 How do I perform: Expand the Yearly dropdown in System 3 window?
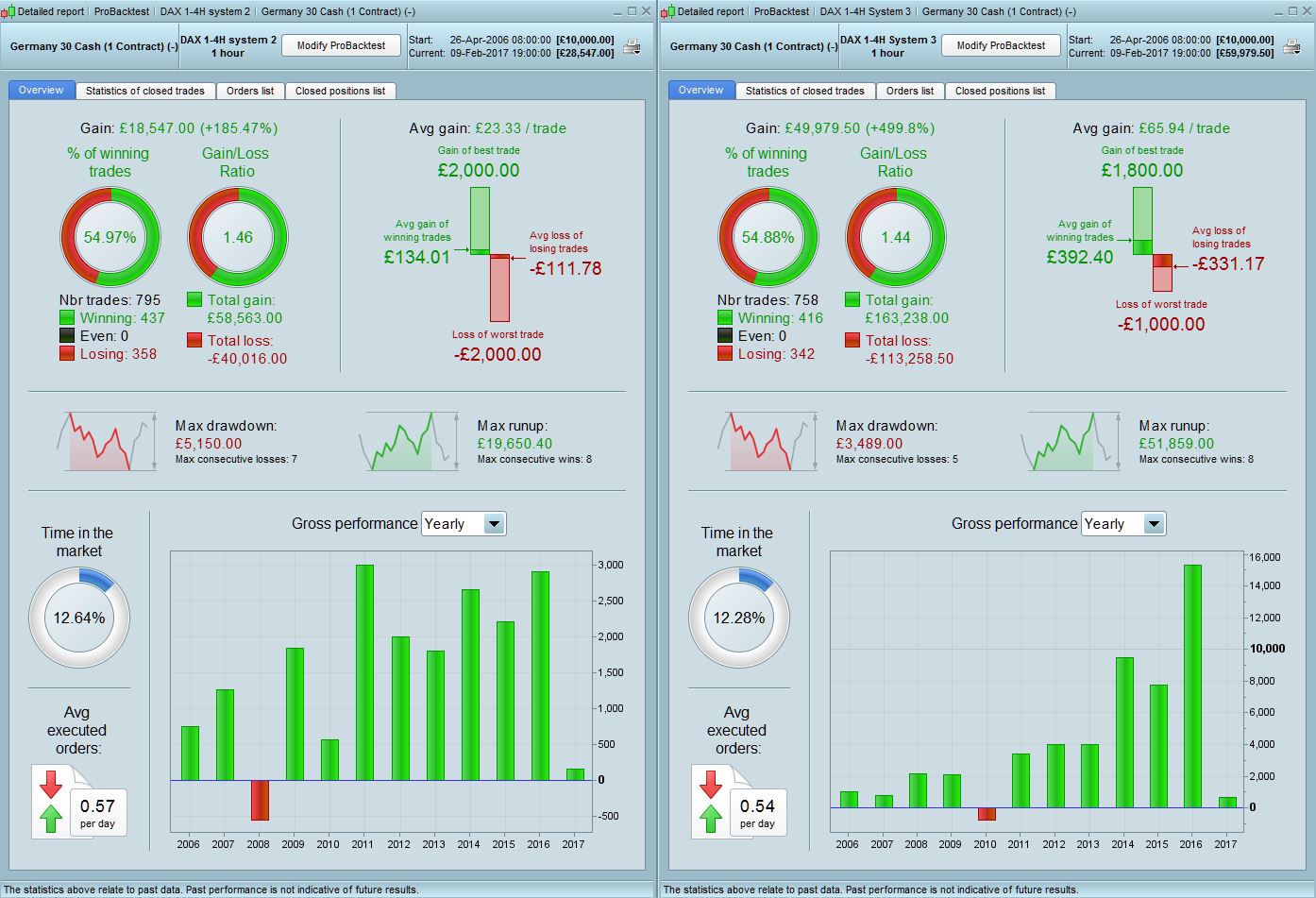[1123, 524]
